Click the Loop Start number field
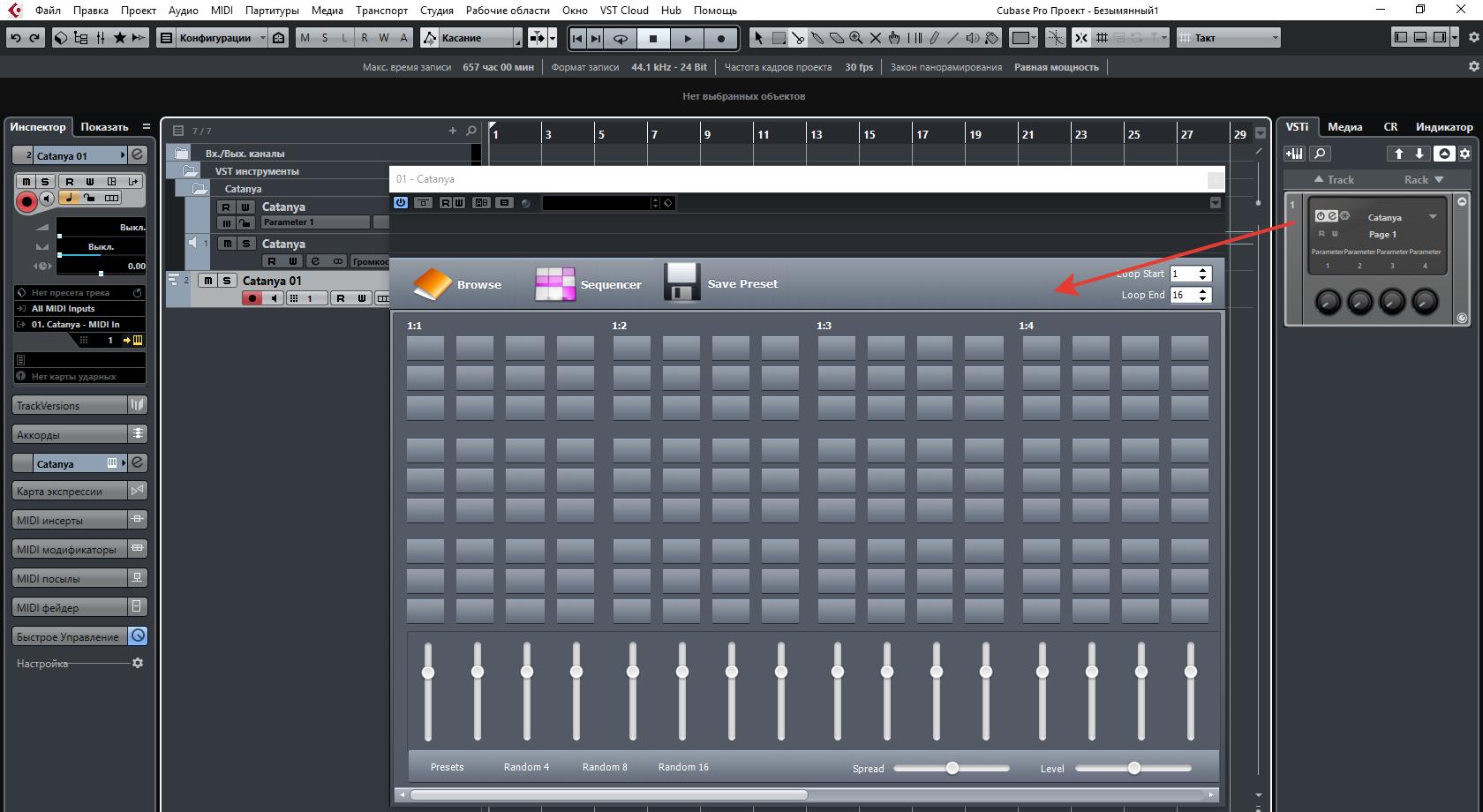The height and width of the screenshot is (812, 1483). tap(1184, 274)
